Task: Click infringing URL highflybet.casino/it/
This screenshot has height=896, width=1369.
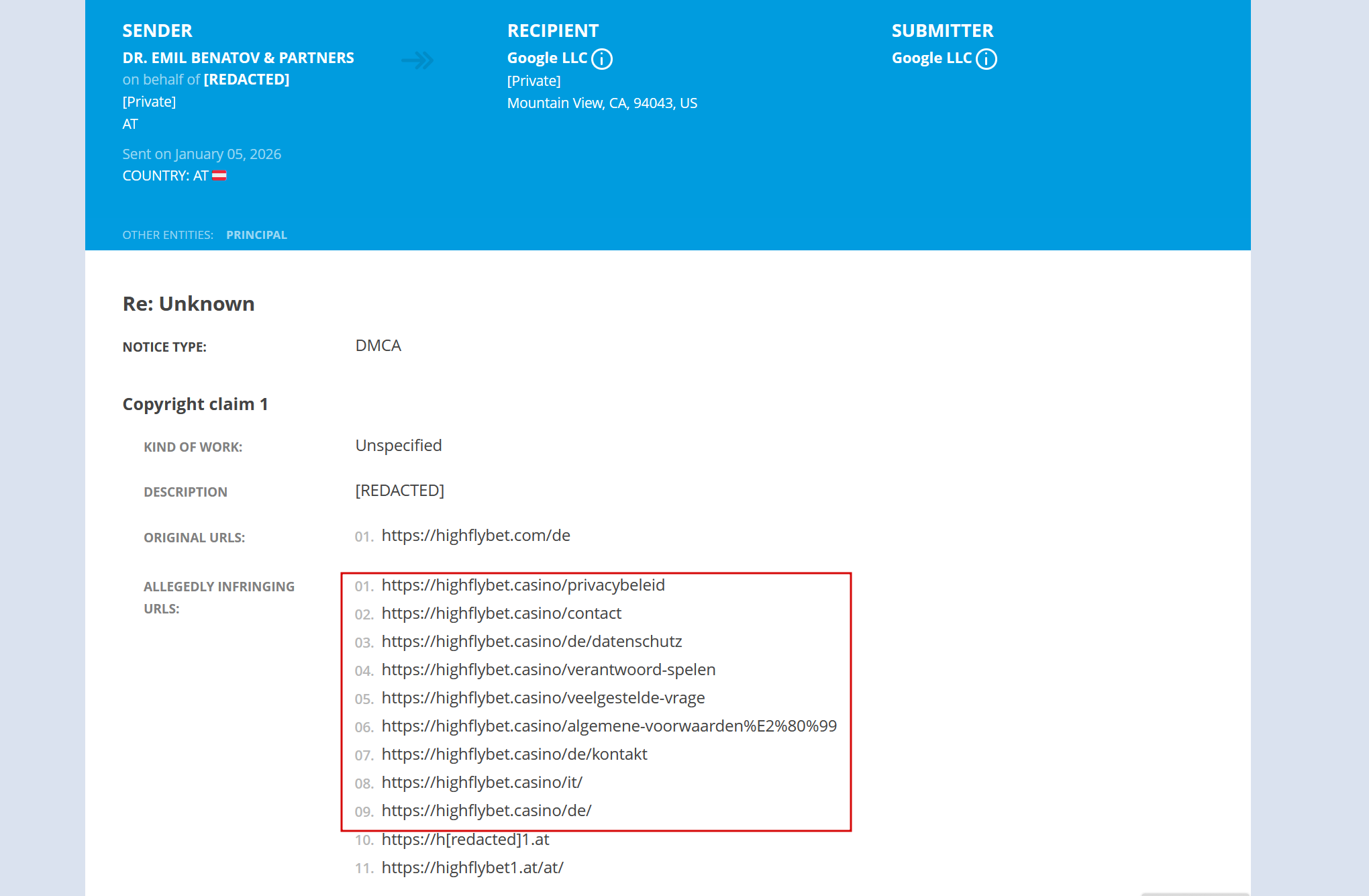Action: coord(482,783)
